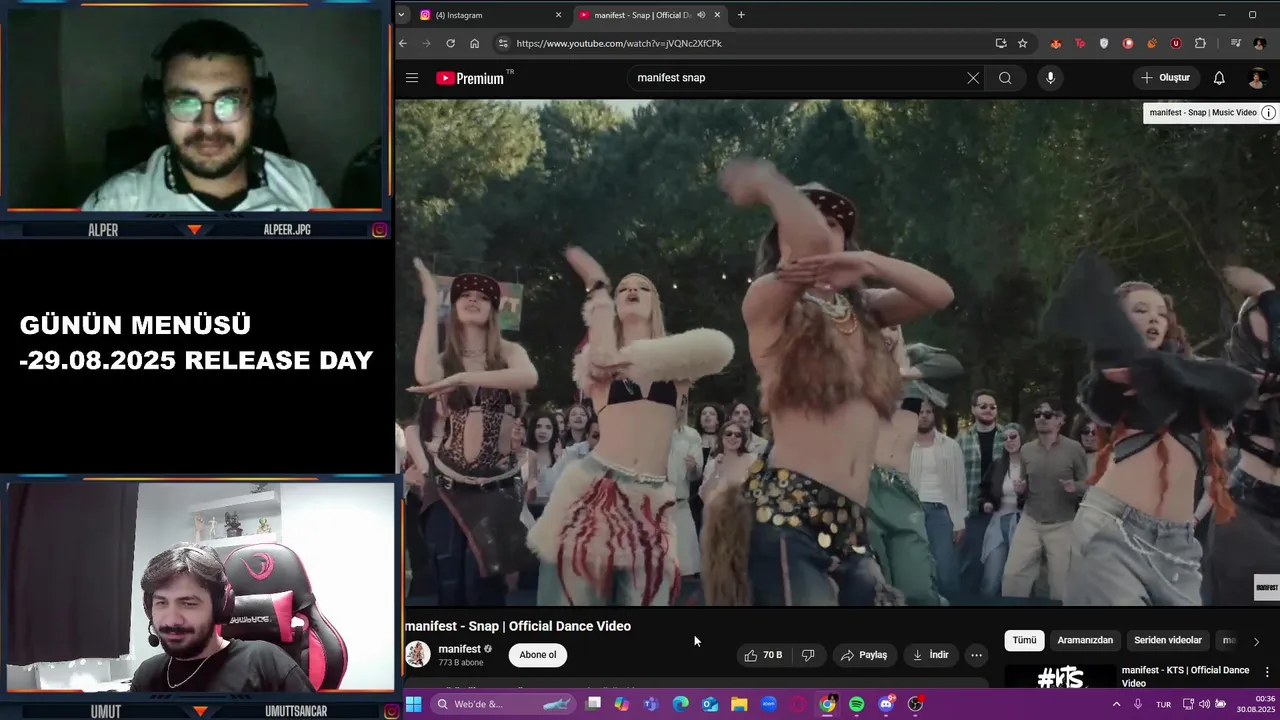Click the shield extension icon
This screenshot has height=720, width=1280.
point(1104,43)
